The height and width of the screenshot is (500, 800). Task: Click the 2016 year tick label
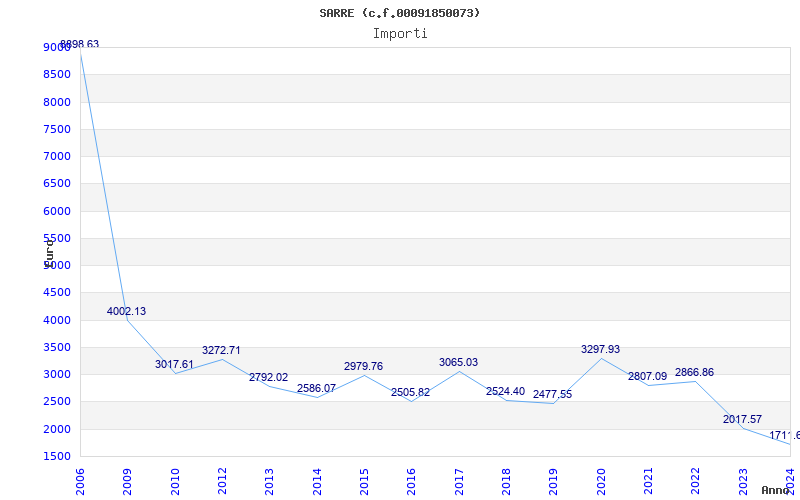pos(411,480)
